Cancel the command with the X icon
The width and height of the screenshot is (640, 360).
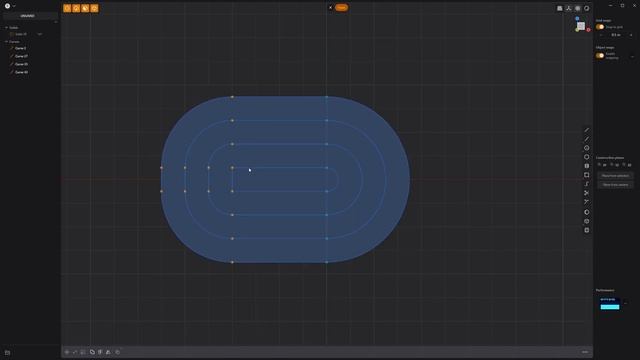(330, 7)
